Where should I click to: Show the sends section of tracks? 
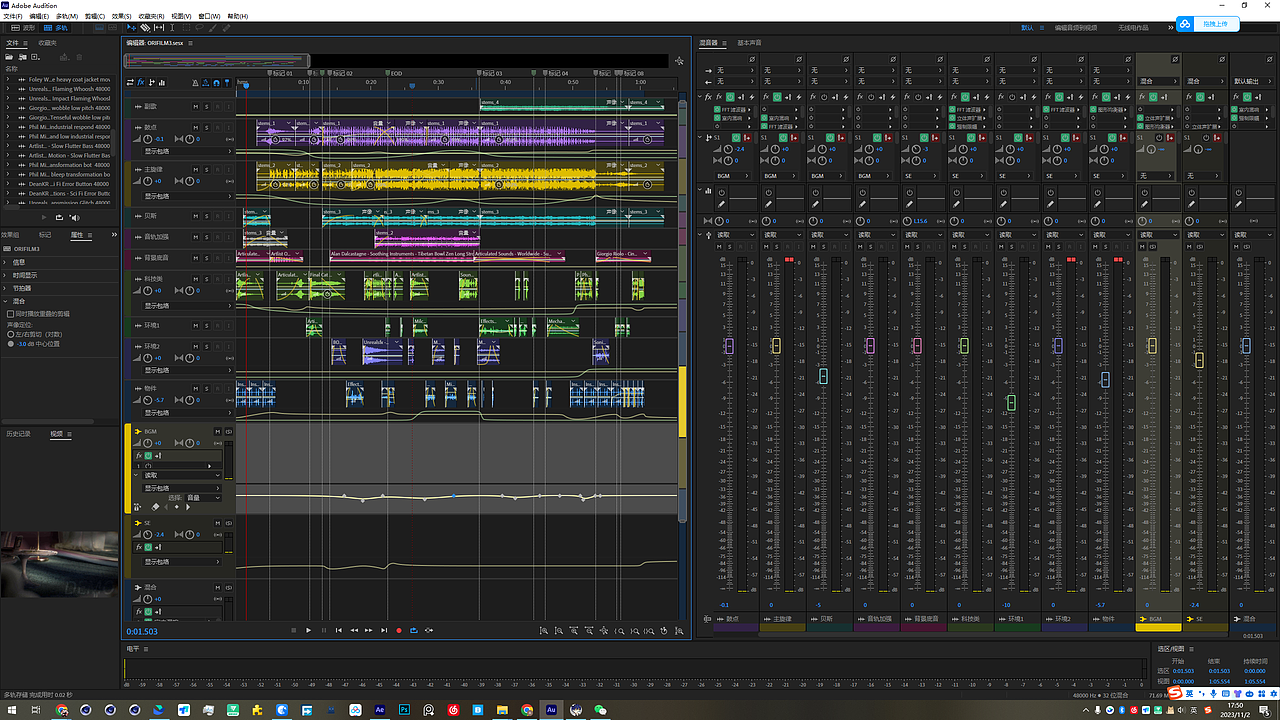[152, 82]
